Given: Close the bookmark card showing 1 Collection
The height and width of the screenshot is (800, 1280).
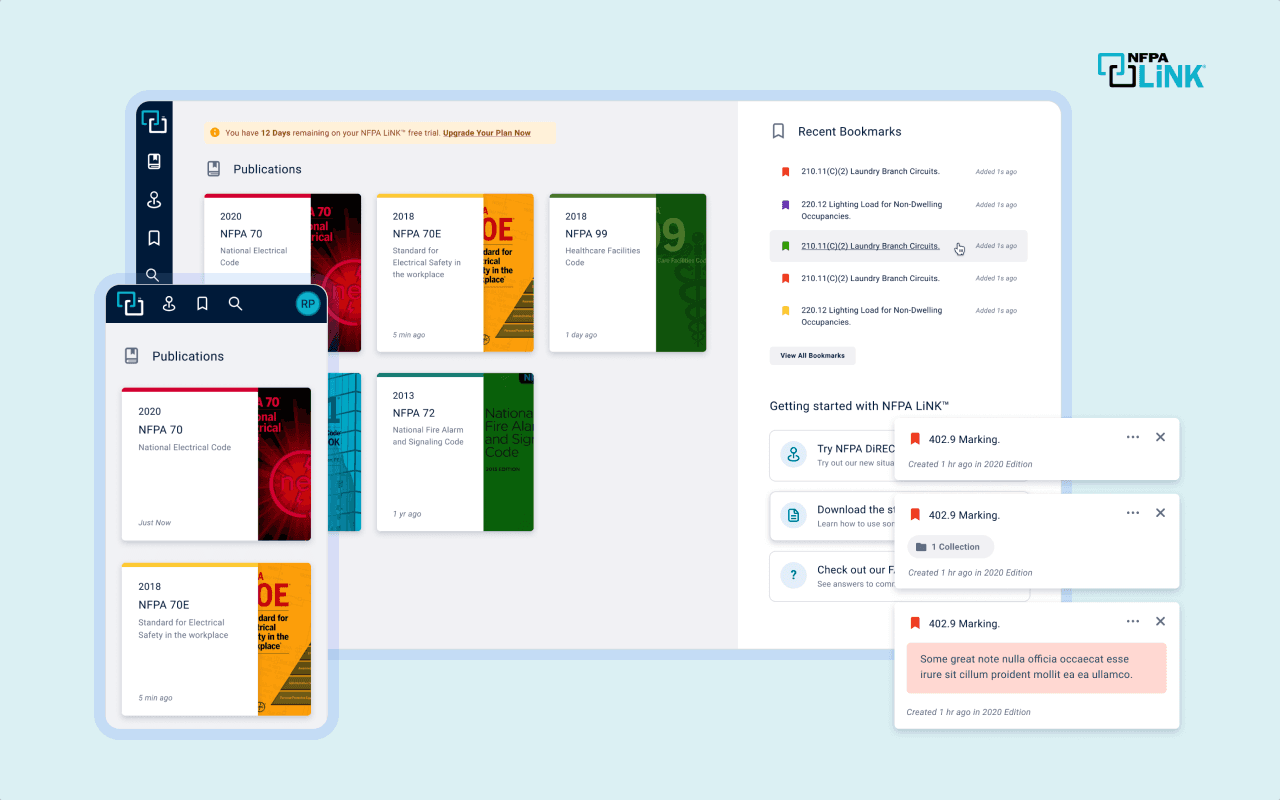Looking at the screenshot, I should 1160,513.
